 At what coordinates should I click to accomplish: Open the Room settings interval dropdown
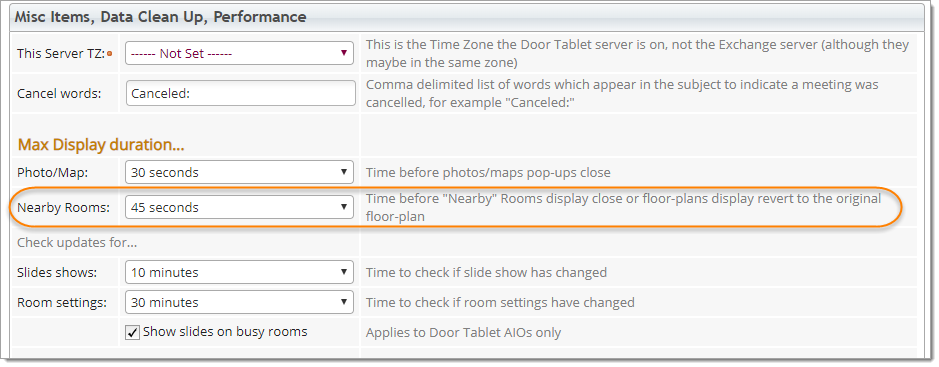click(x=239, y=302)
